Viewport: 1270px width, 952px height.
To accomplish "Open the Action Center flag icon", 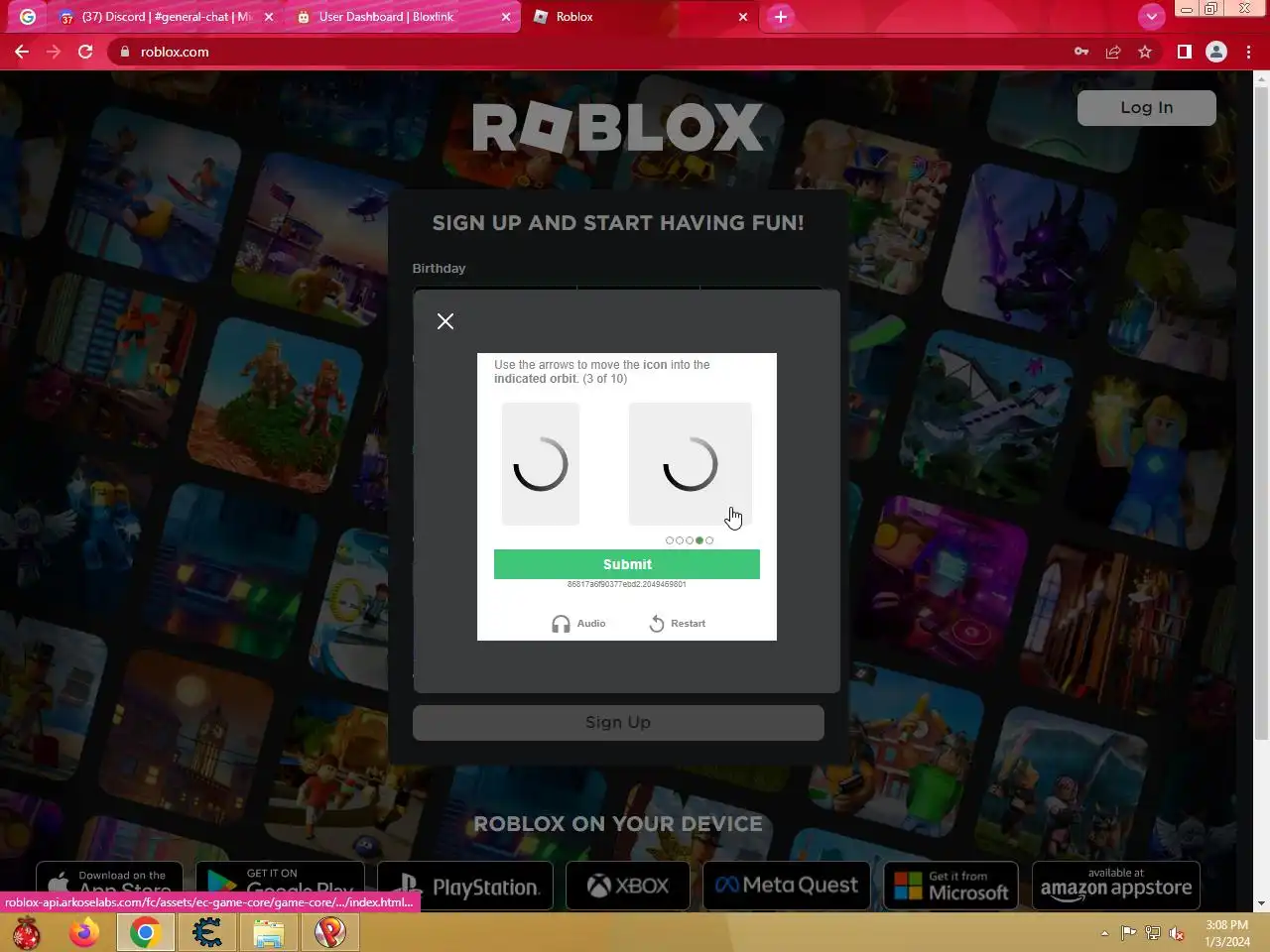I will pyautogui.click(x=1129, y=933).
